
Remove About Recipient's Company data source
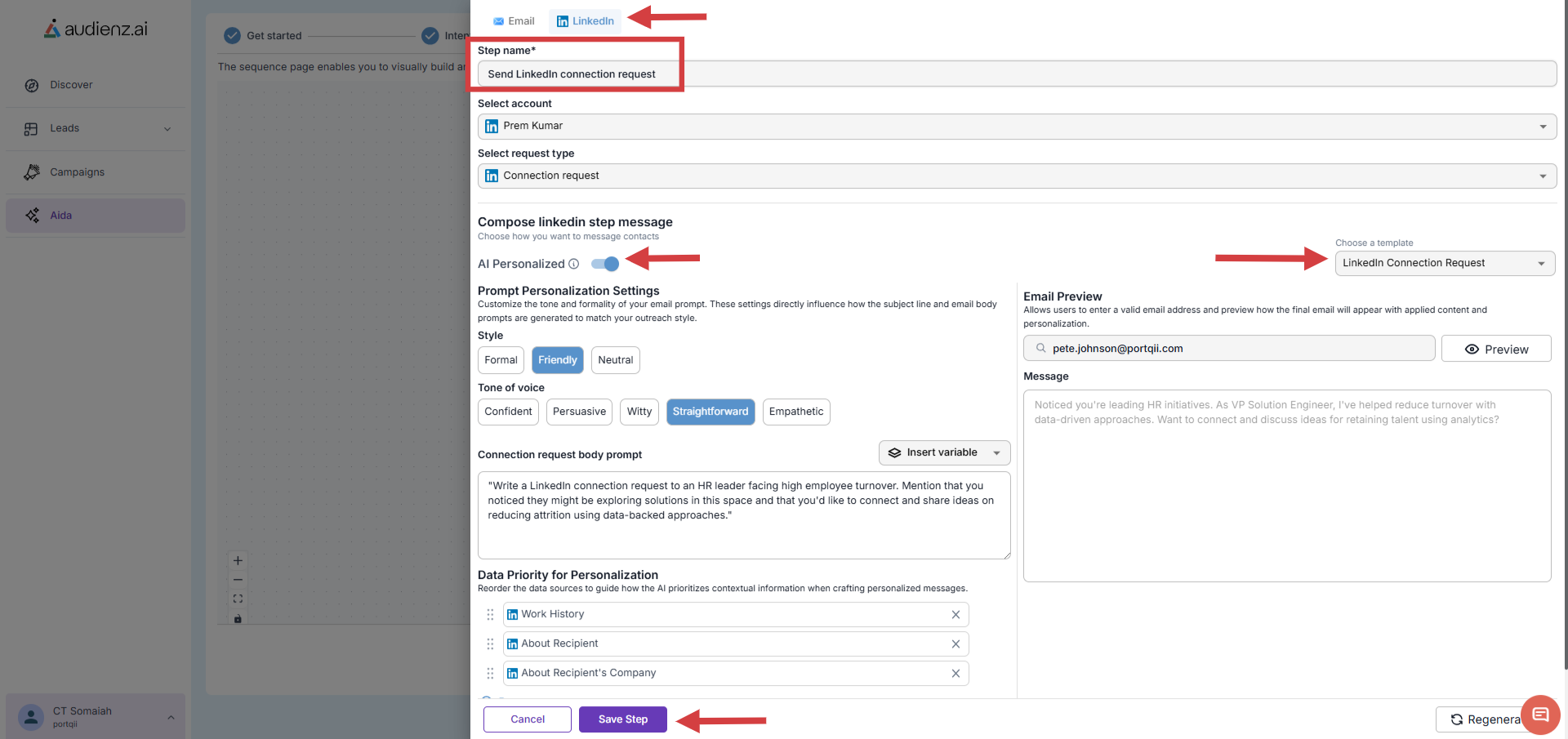tap(955, 674)
